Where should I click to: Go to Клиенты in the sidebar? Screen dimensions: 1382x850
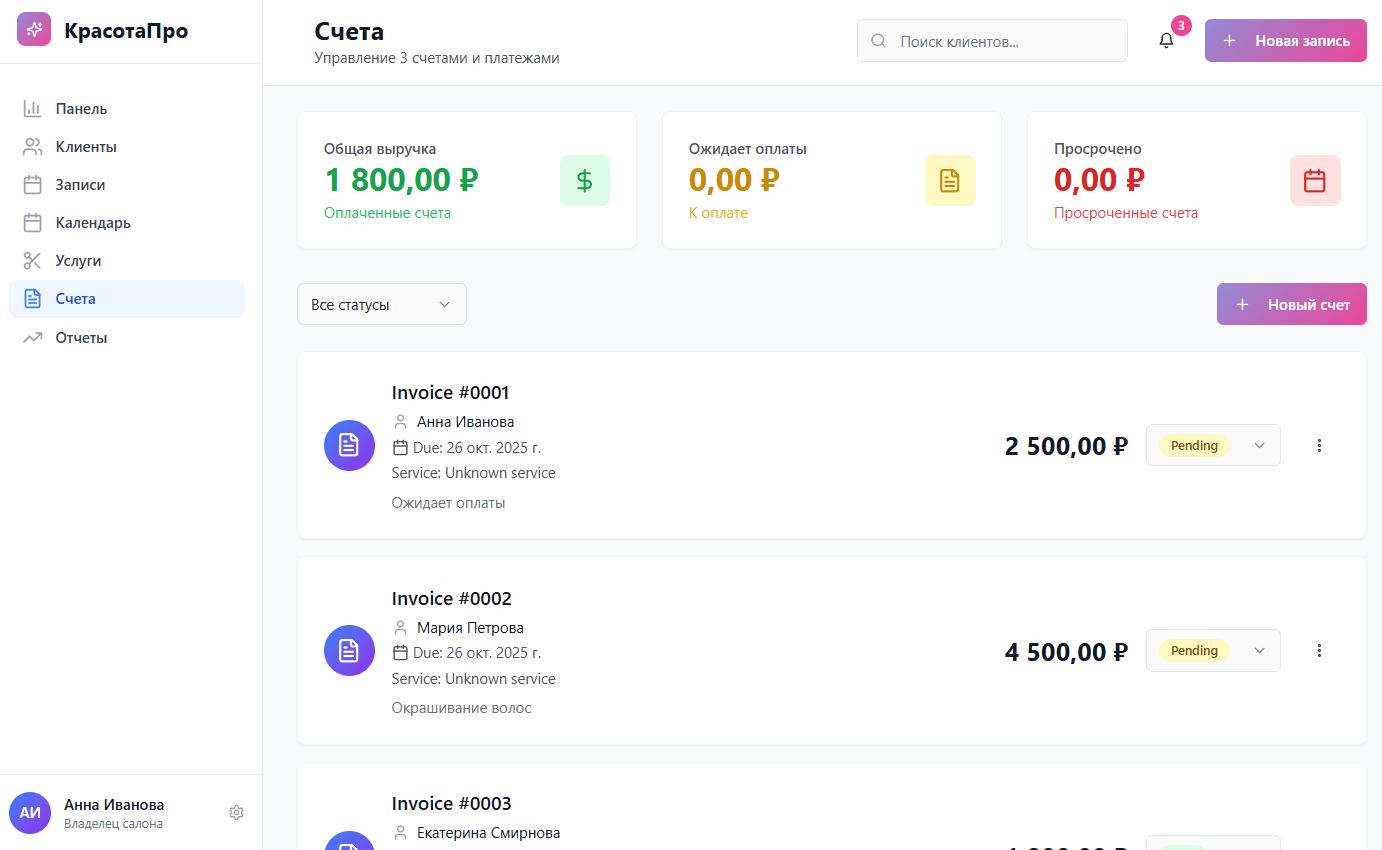click(86, 147)
